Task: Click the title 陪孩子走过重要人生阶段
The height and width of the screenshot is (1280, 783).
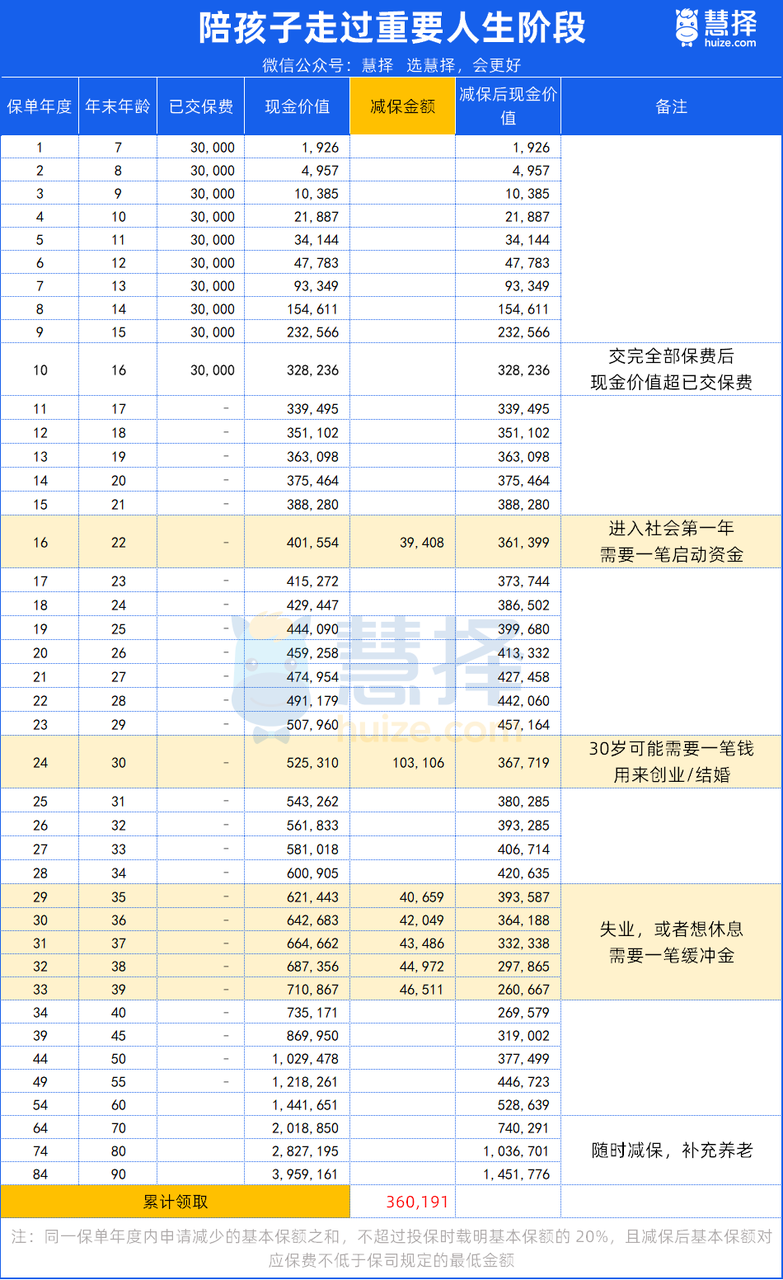Action: (392, 29)
